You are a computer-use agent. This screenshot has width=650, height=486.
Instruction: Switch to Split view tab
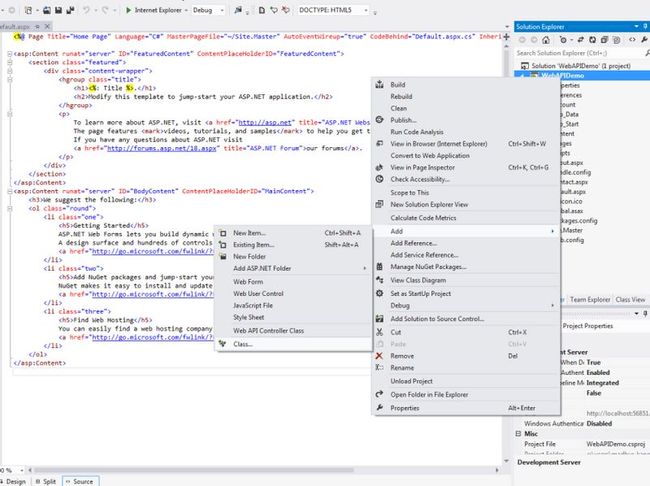click(x=46, y=481)
